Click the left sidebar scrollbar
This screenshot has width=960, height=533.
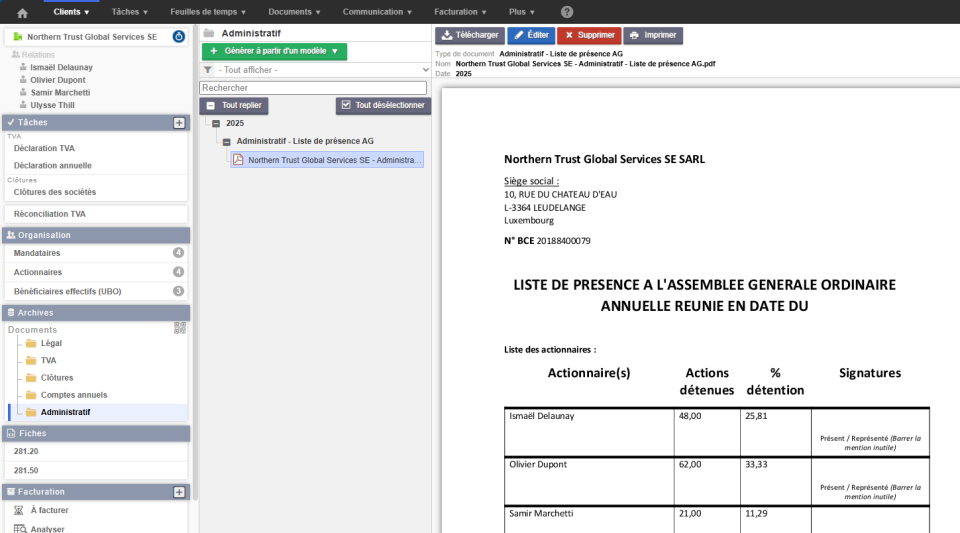[195, 263]
